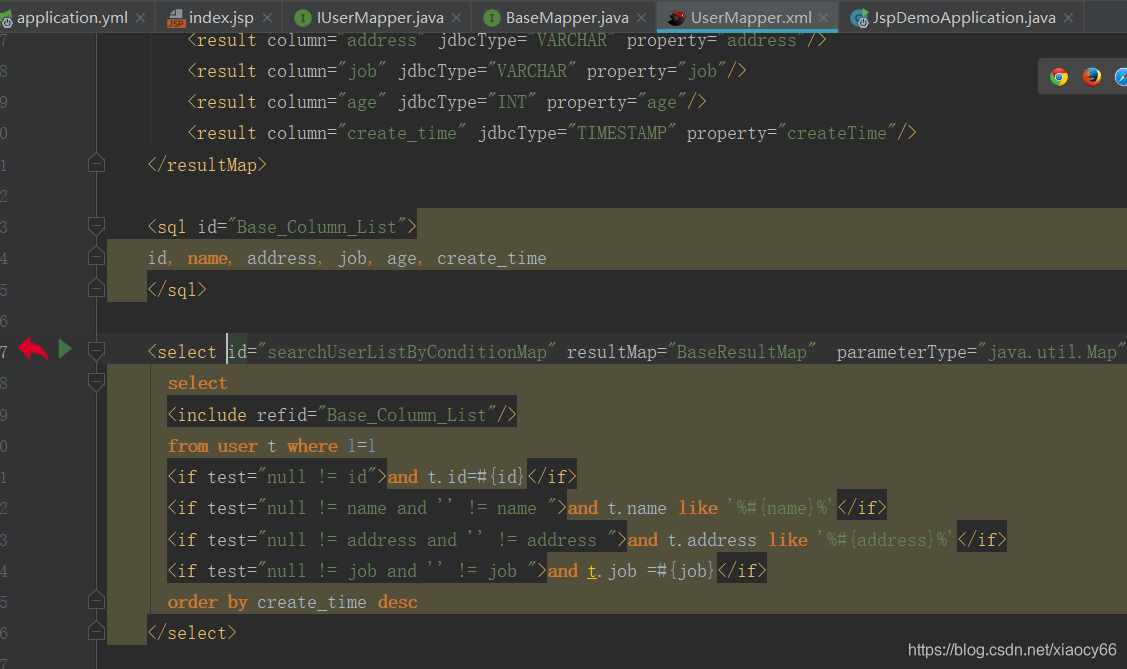The image size is (1127, 669).
Task: Toggle fold marker on the column list line
Action: [96, 257]
